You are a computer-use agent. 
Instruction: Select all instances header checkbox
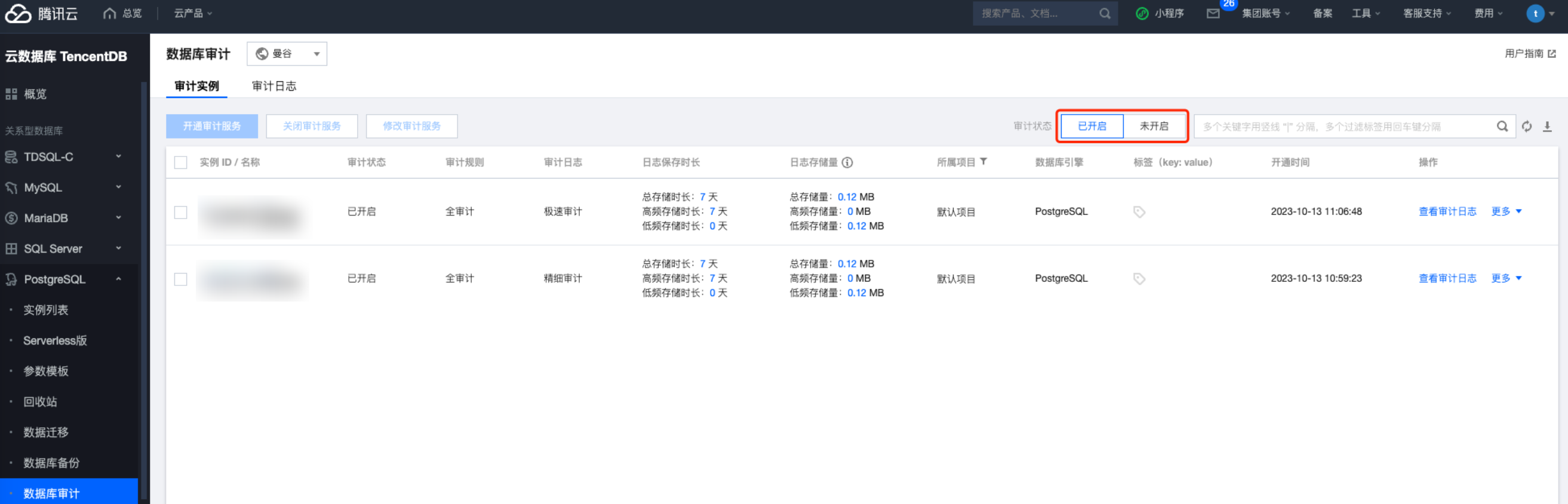pyautogui.click(x=181, y=162)
